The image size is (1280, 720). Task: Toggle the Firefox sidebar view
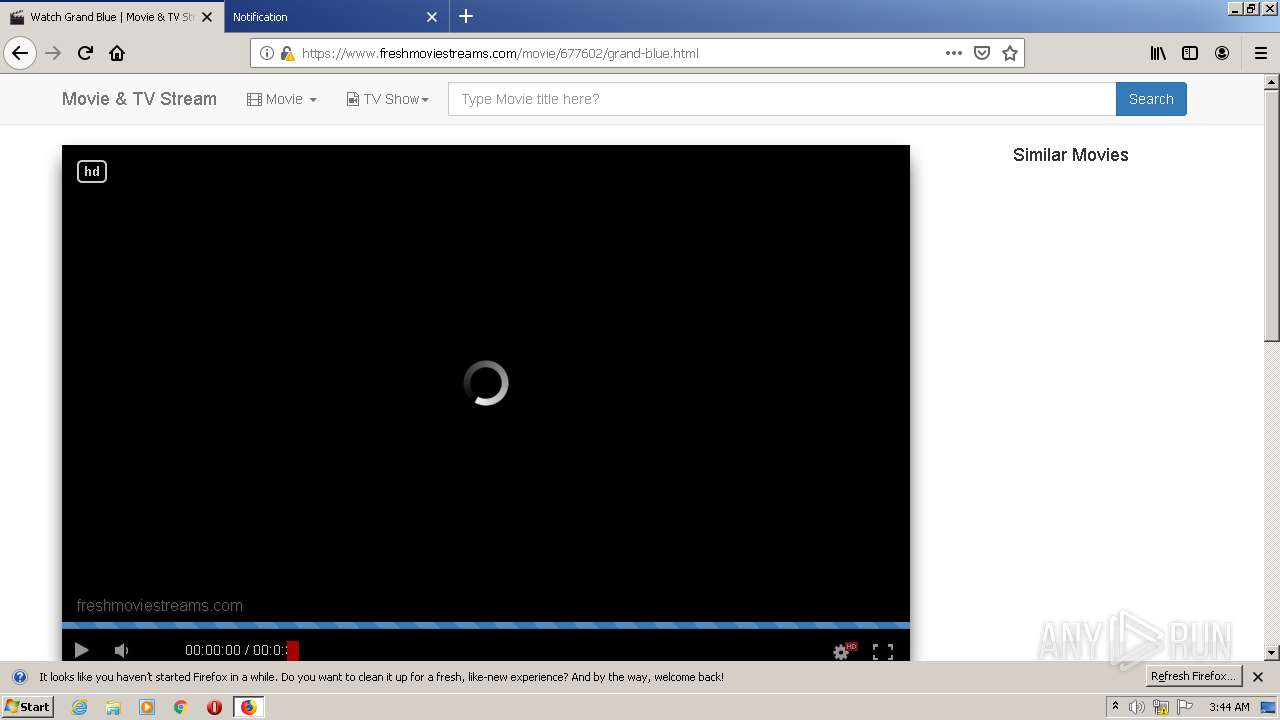coord(1190,53)
